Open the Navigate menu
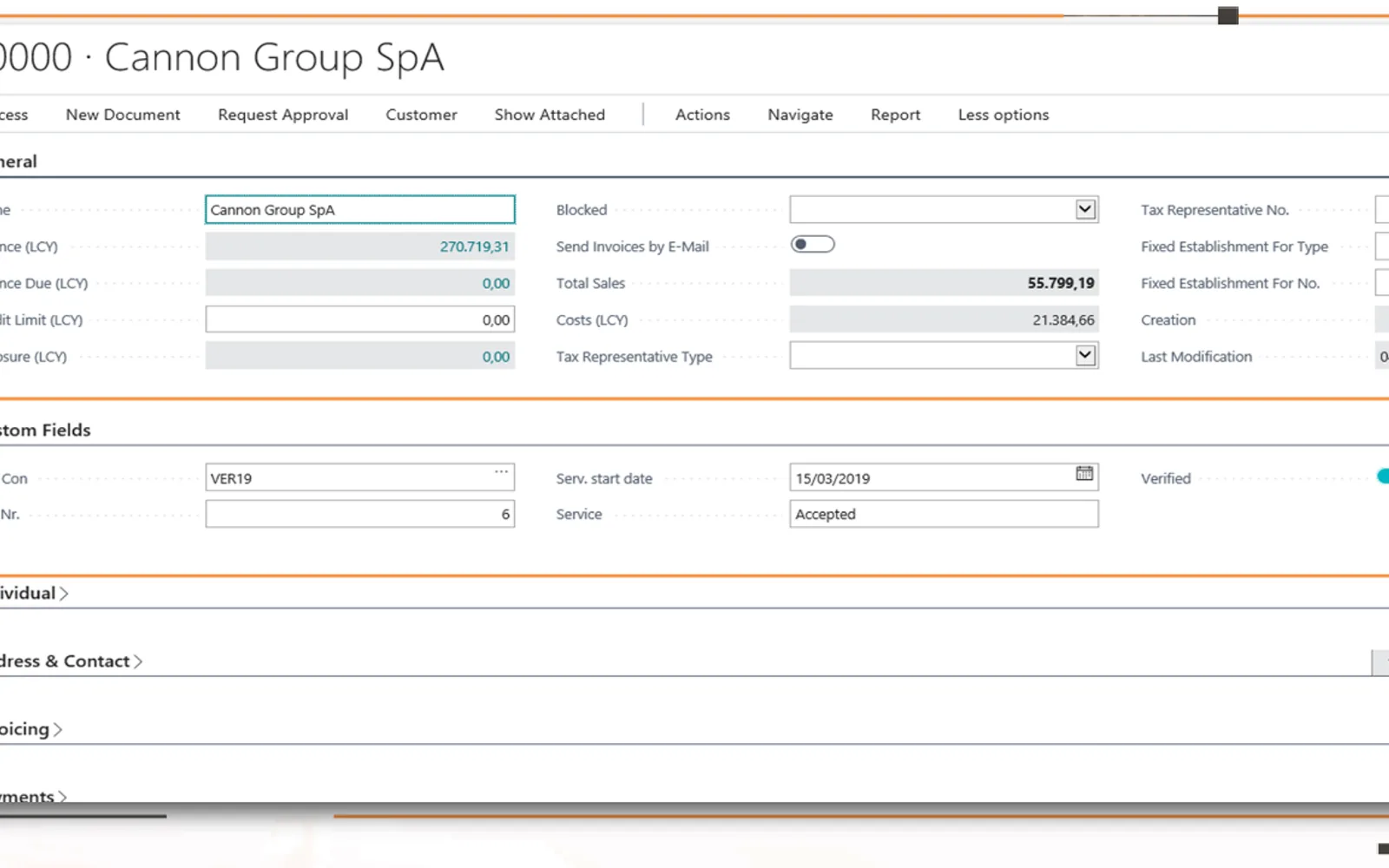Image resolution: width=1389 pixels, height=868 pixels. coord(800,115)
